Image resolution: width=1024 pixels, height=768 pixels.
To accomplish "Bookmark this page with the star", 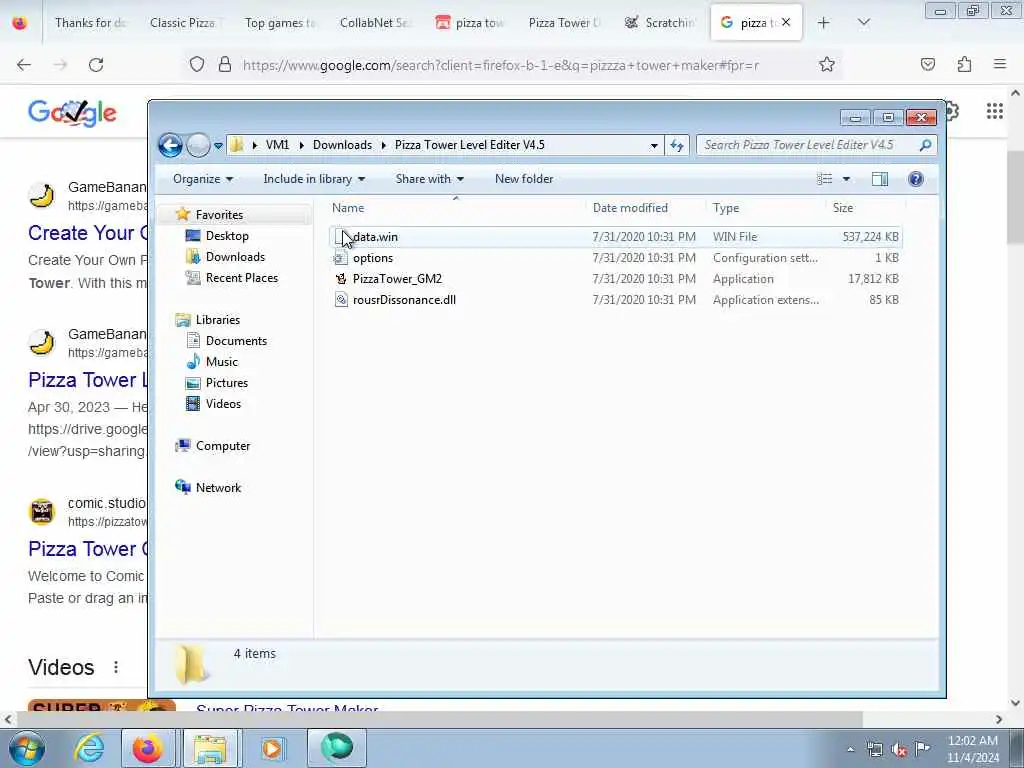I will point(827,65).
